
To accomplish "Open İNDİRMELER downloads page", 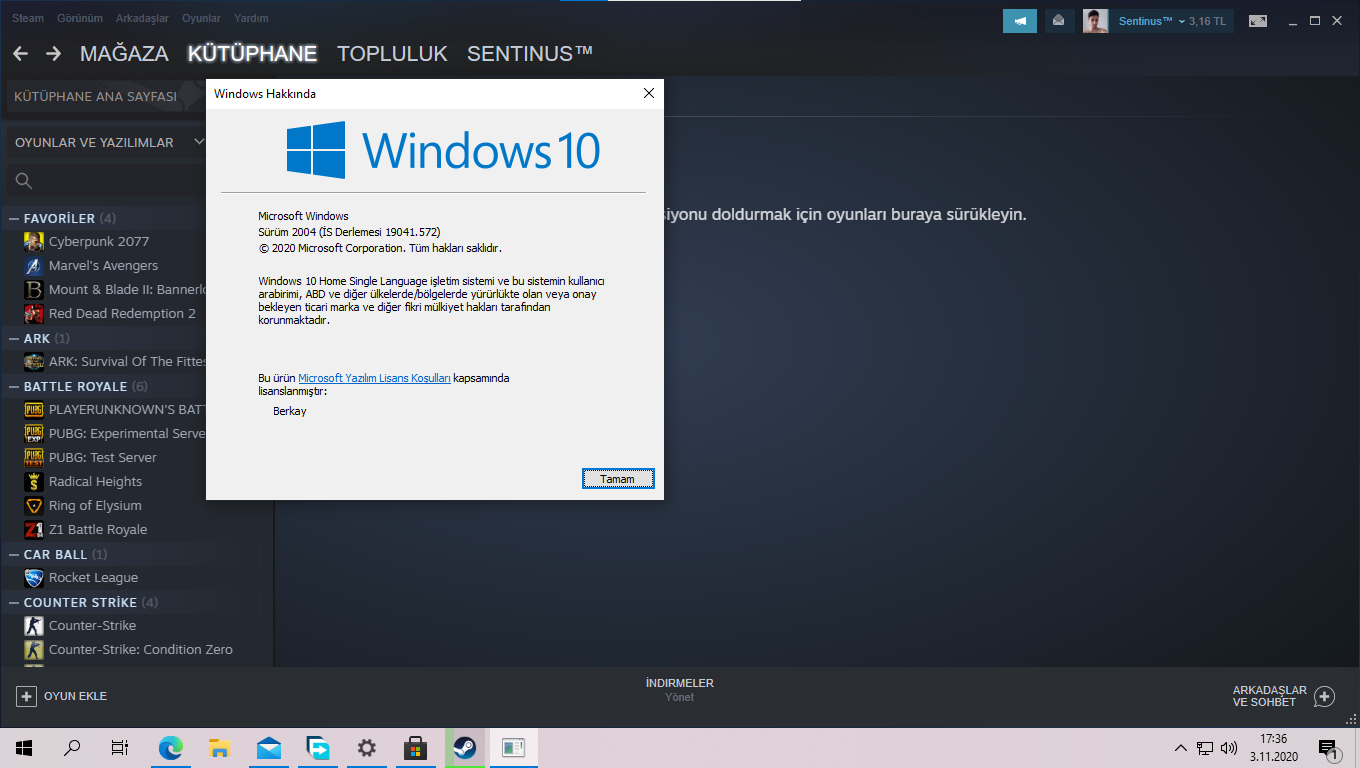I will 680,683.
